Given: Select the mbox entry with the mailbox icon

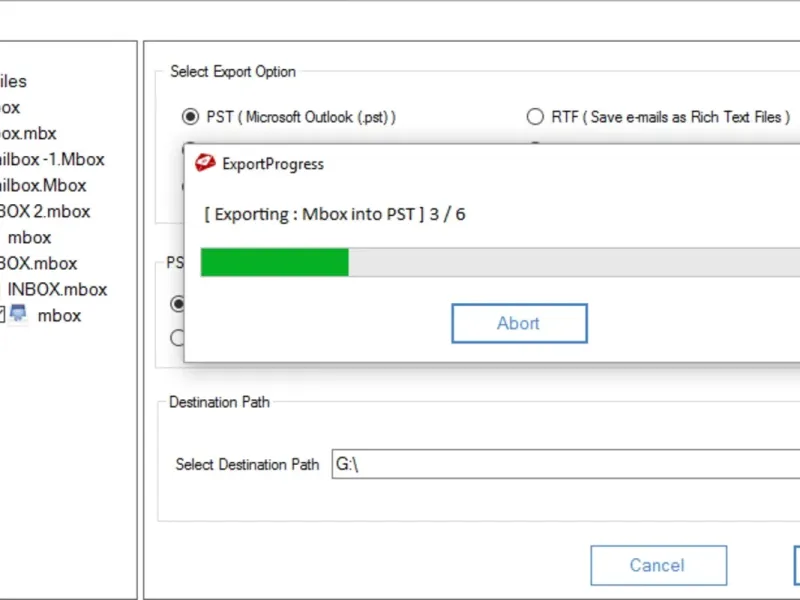Looking at the screenshot, I should (59, 315).
